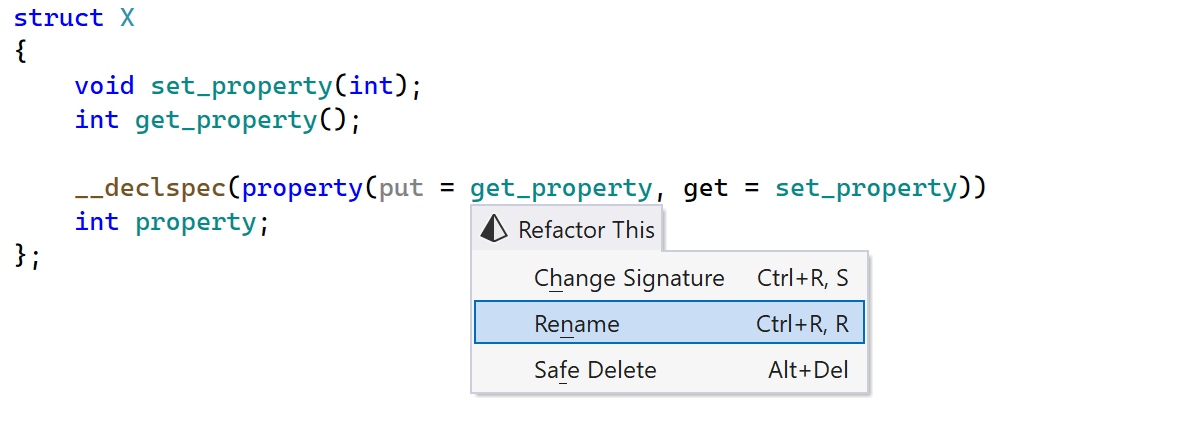Pick Safe Delete in the popup menu
This screenshot has width=1200, height=430.
pyautogui.click(x=595, y=370)
